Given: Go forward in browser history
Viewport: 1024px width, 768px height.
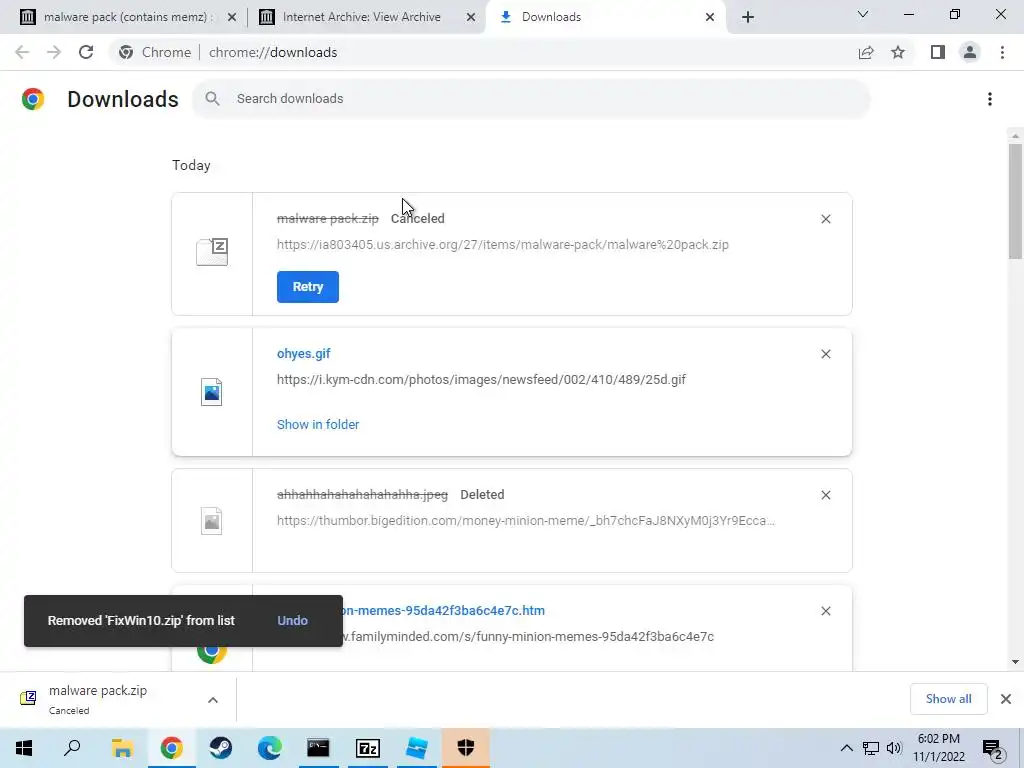Looking at the screenshot, I should coord(54,52).
